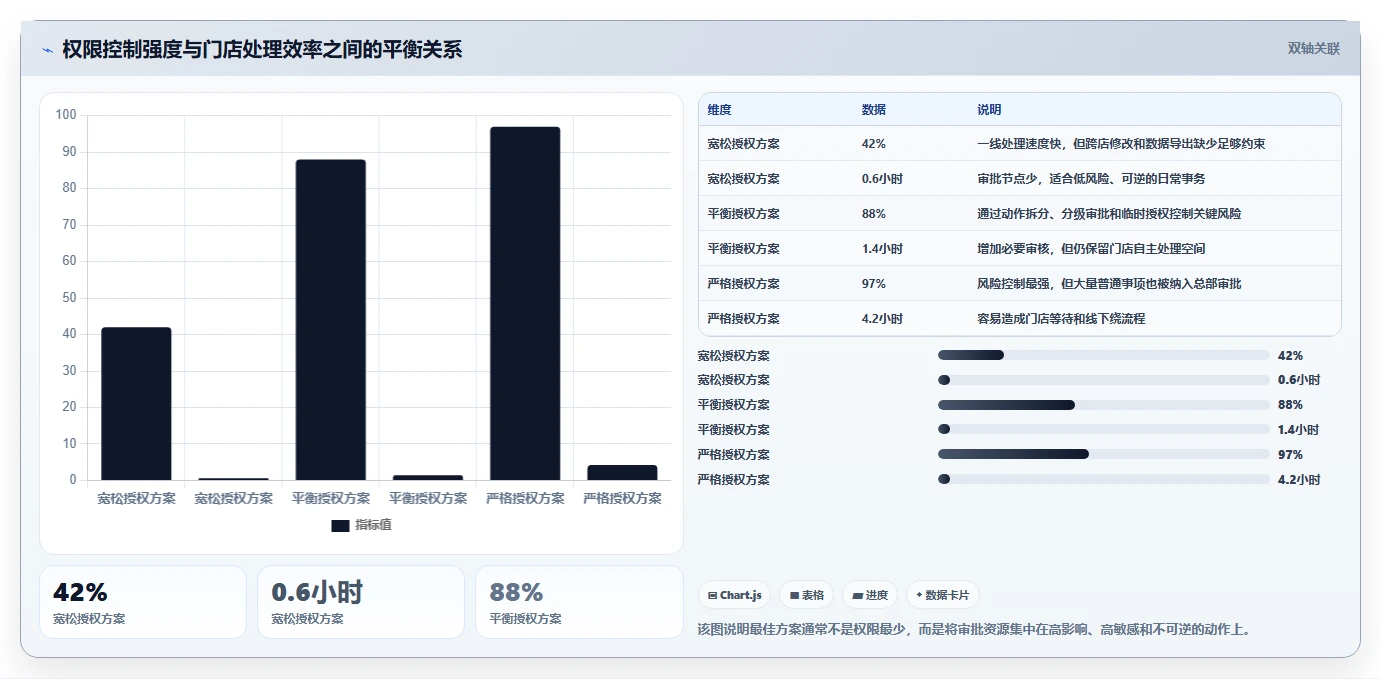Screen dimensions: 1381x679
Task: Click the description starting 通过动作拆分
Action: [x=1109, y=214]
